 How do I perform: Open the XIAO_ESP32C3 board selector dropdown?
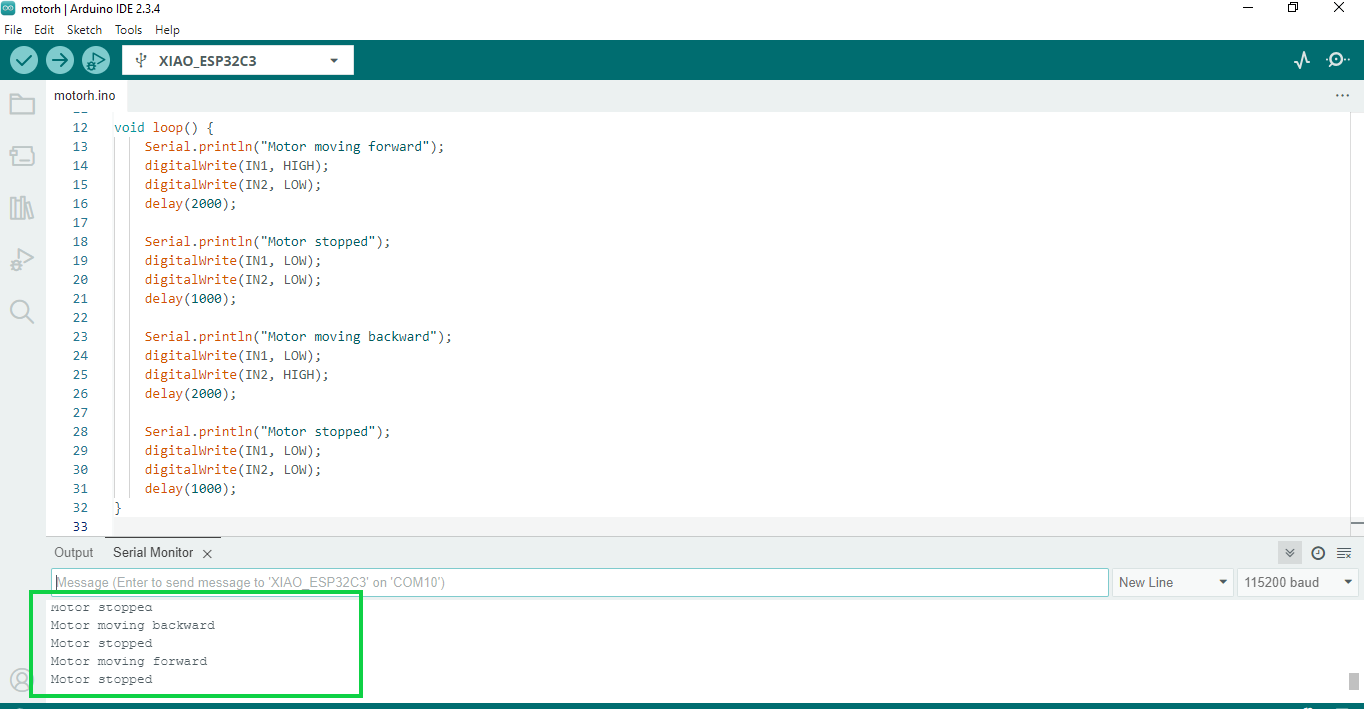pos(238,61)
